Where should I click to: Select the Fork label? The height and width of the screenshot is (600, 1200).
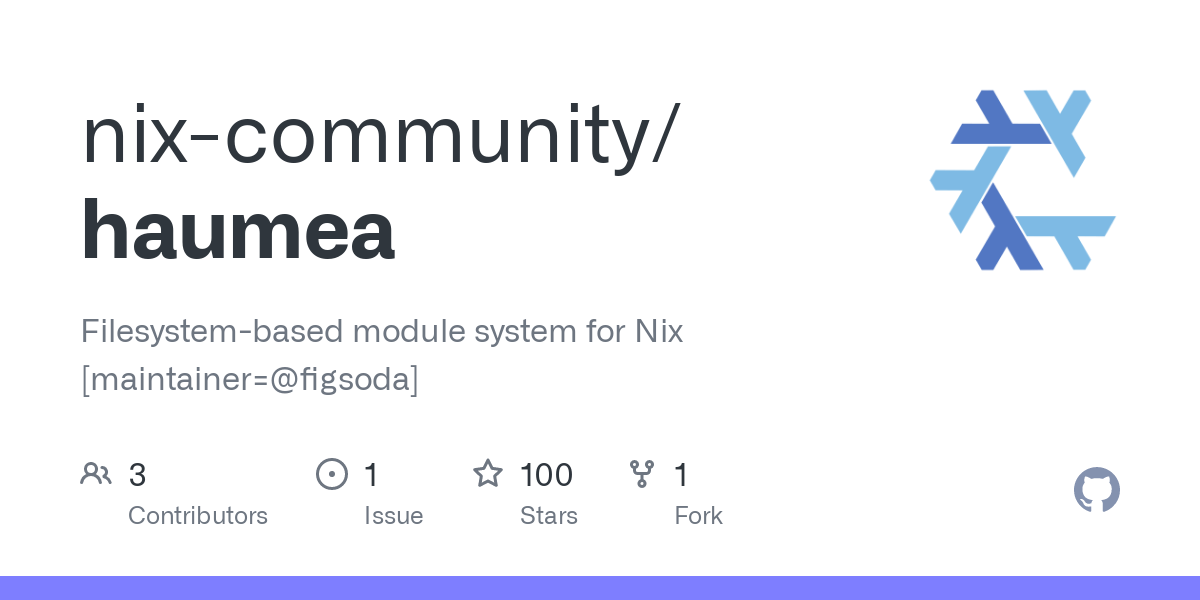click(698, 515)
